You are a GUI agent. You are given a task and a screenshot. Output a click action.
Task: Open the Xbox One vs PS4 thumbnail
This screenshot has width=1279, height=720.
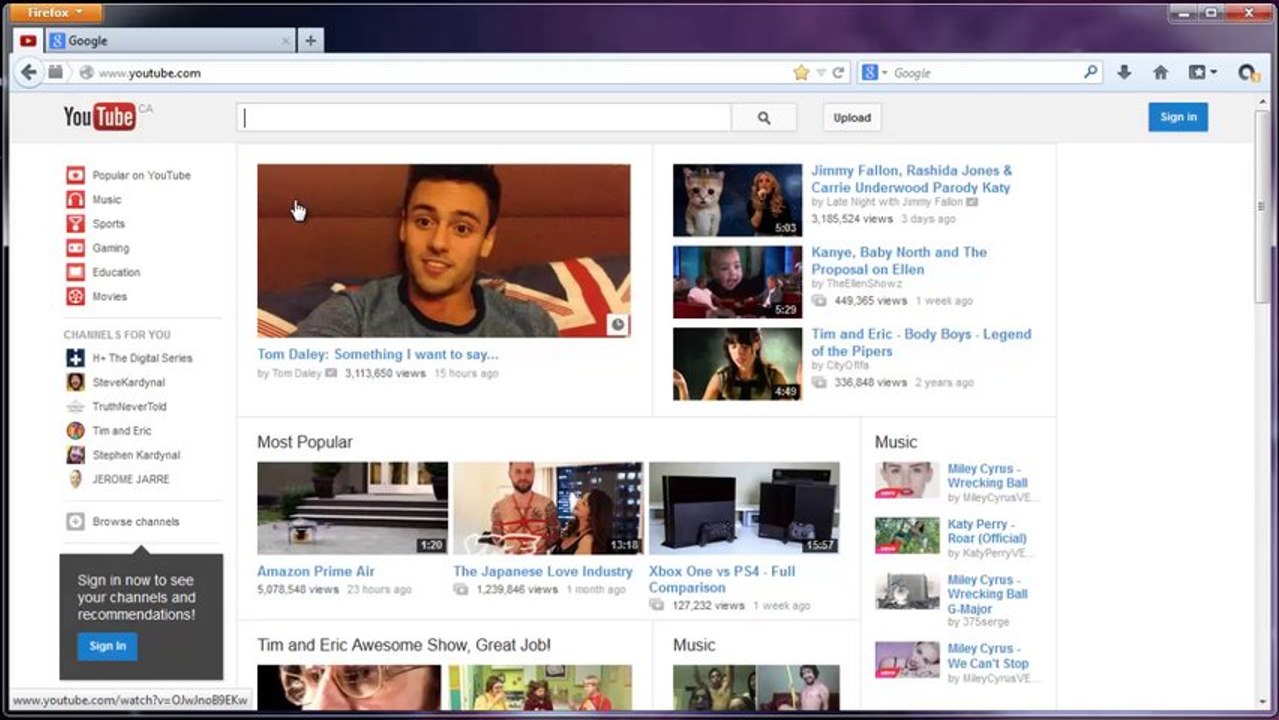(744, 508)
